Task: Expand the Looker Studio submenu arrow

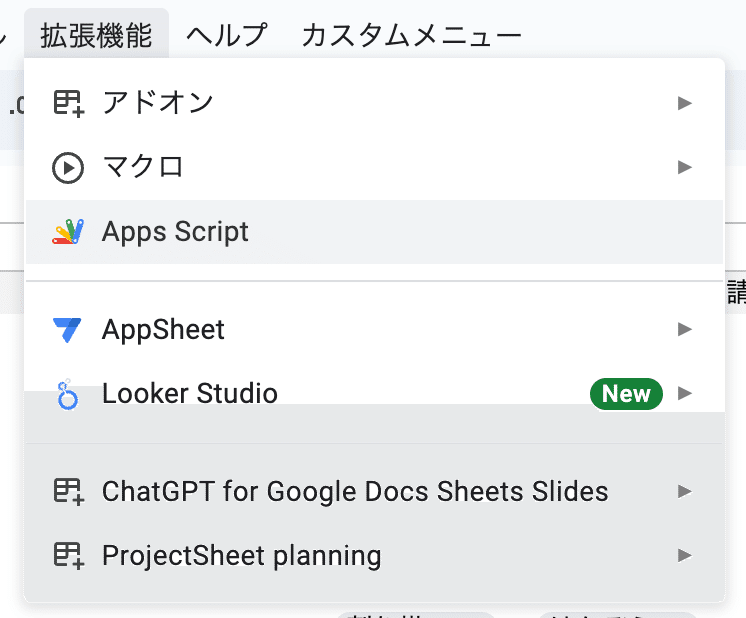Action: tap(685, 393)
